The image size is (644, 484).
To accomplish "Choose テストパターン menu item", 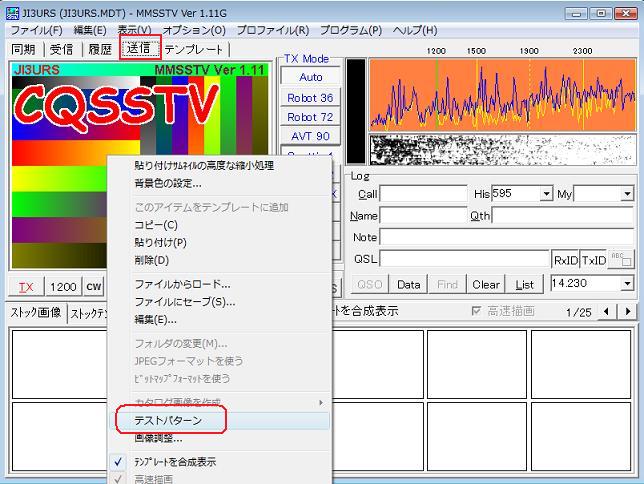I will tap(220, 420).
